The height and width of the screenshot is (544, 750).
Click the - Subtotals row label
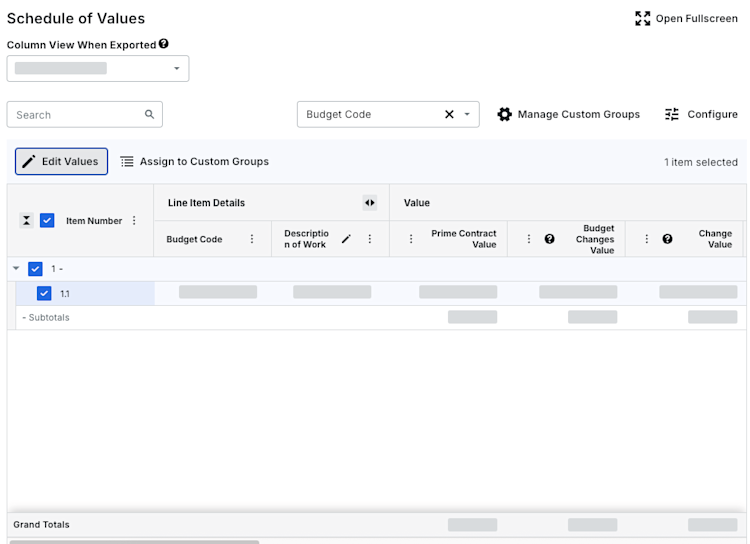(46, 318)
